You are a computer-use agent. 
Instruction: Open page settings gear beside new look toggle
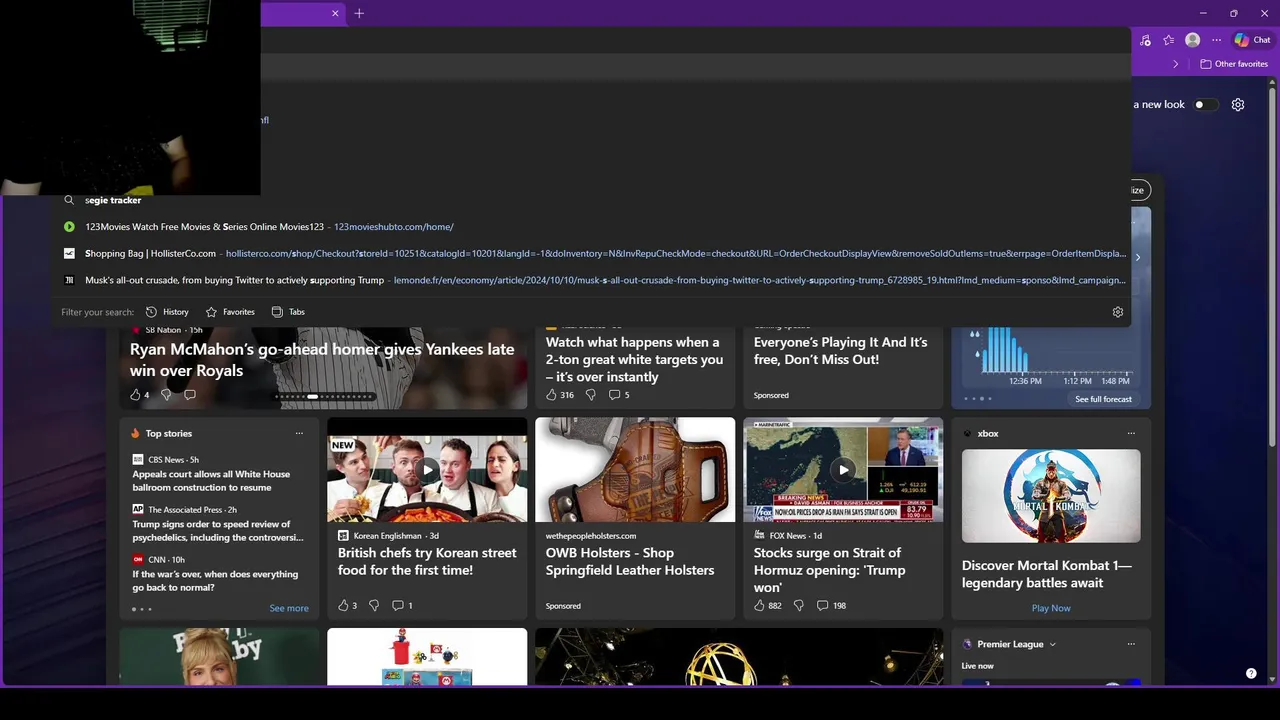point(1238,104)
